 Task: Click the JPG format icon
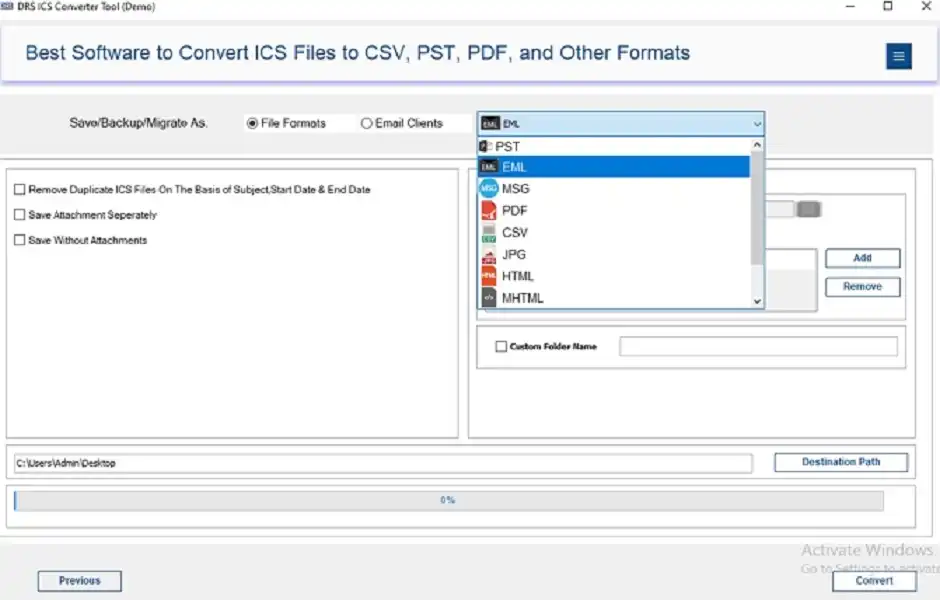point(489,255)
